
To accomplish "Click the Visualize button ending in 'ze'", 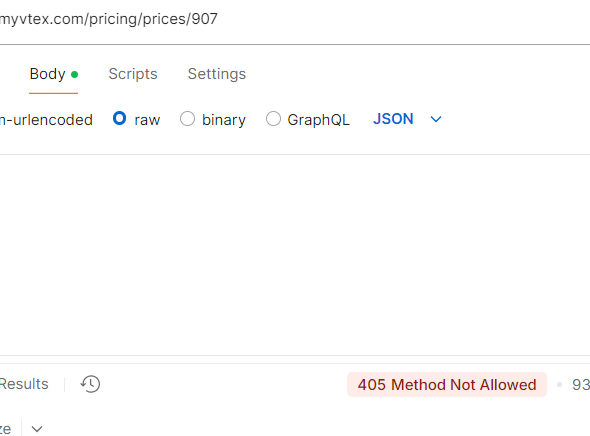I will [x=6, y=429].
